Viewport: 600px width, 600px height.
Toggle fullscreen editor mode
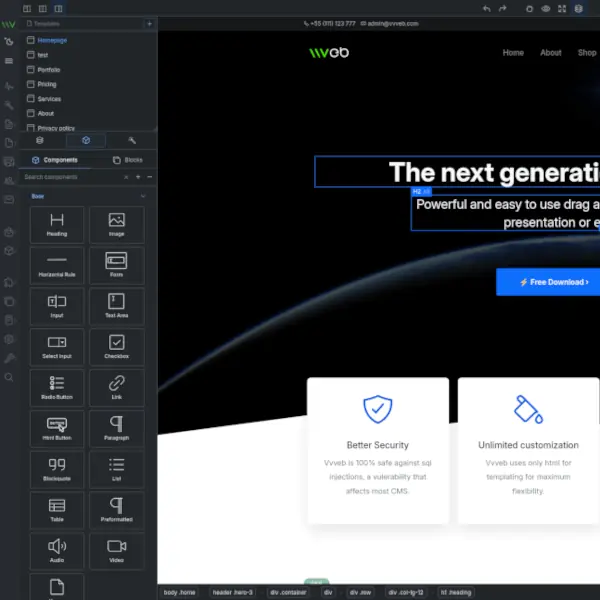click(562, 8)
